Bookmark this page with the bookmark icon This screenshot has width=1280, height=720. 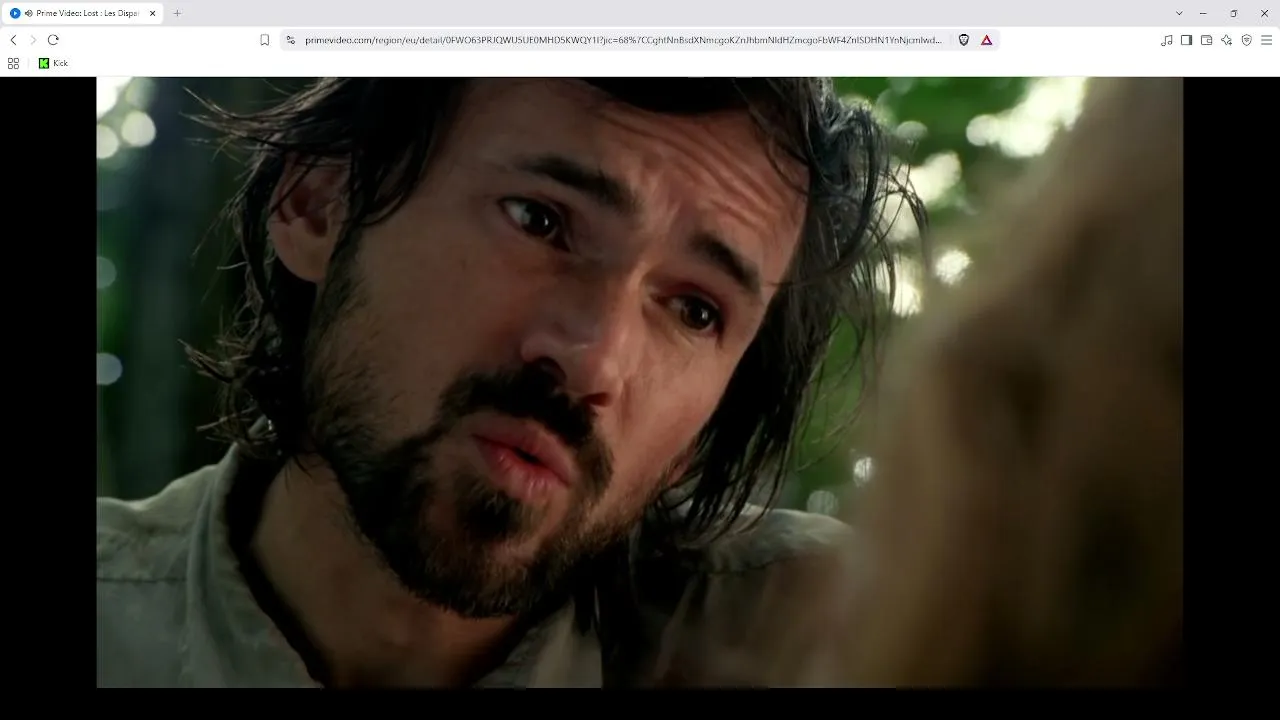(x=265, y=40)
